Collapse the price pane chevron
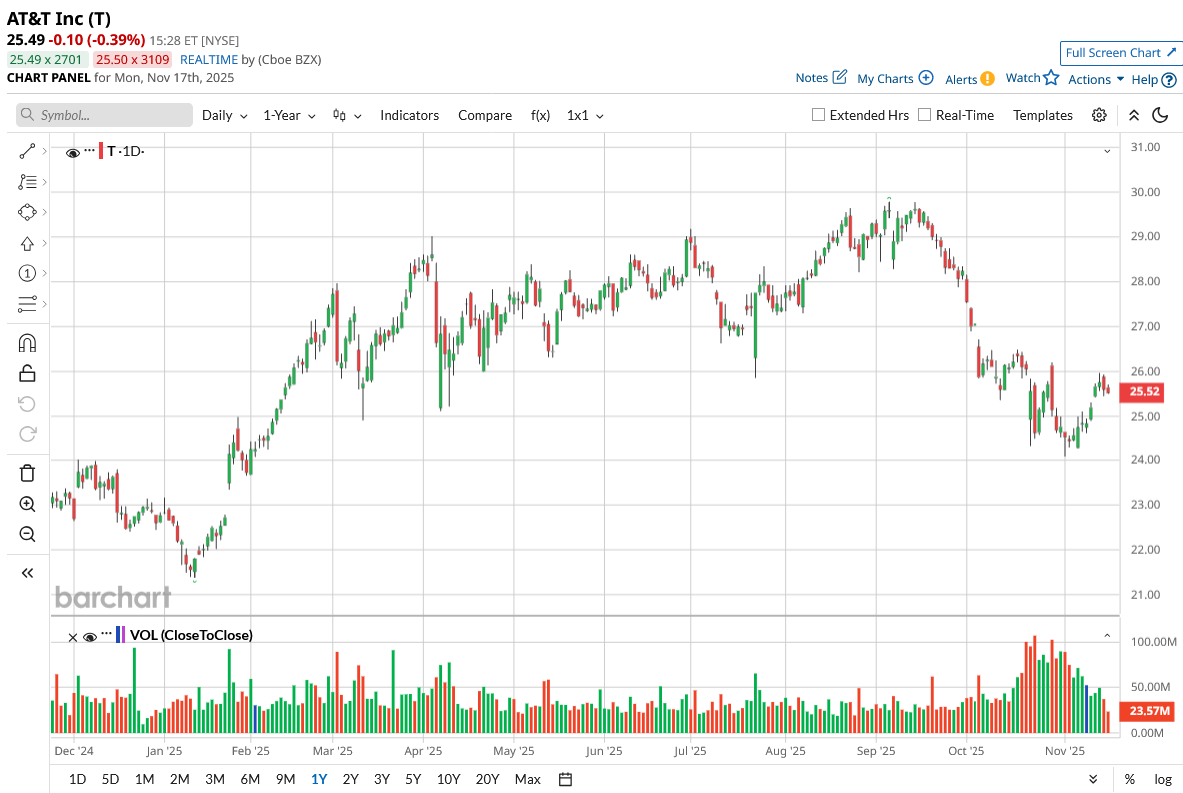The image size is (1183, 793). pos(1107,152)
